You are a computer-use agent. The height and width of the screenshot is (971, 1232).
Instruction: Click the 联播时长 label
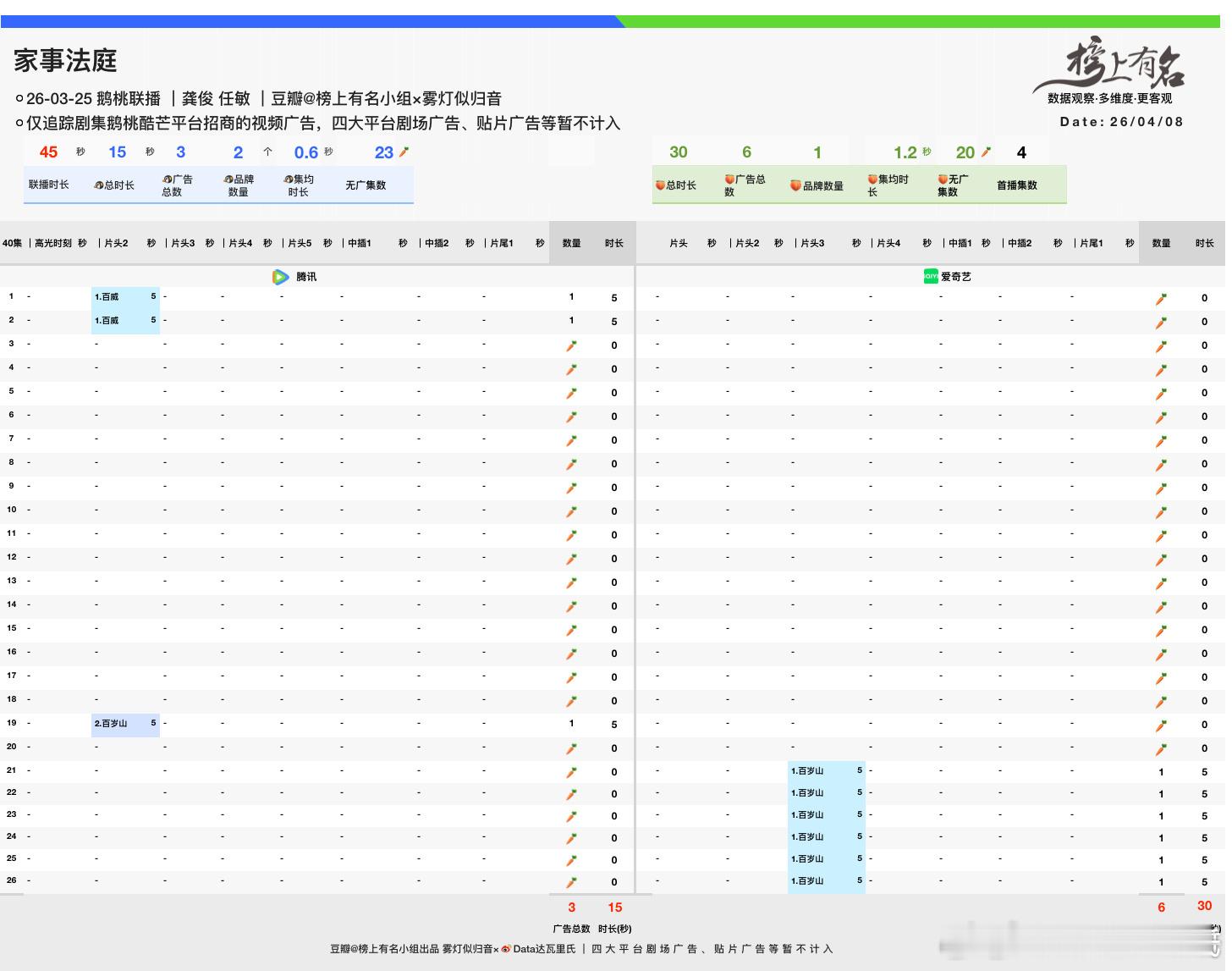tap(49, 185)
